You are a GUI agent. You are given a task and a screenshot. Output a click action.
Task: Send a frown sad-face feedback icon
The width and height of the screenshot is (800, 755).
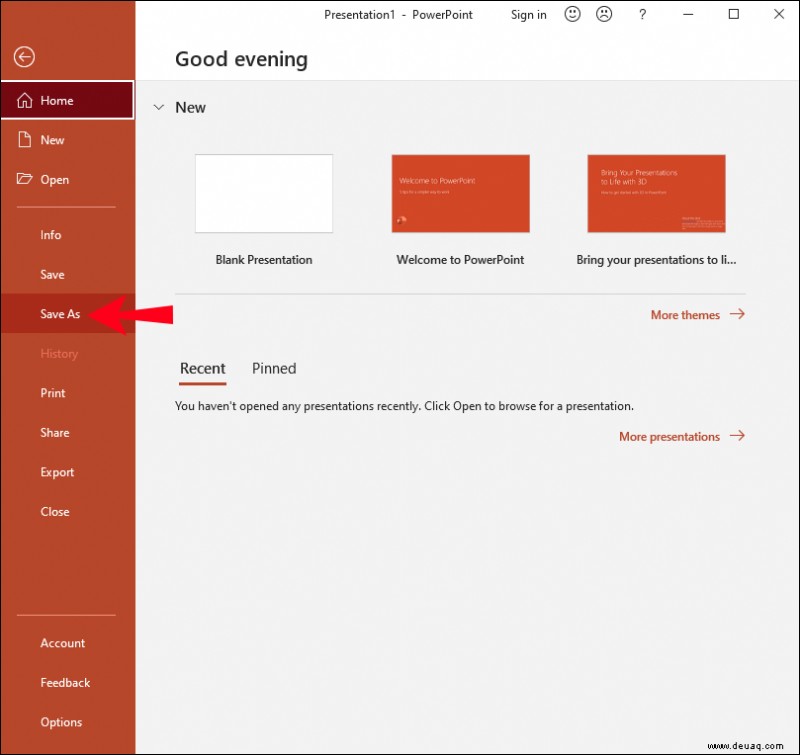pyautogui.click(x=604, y=14)
